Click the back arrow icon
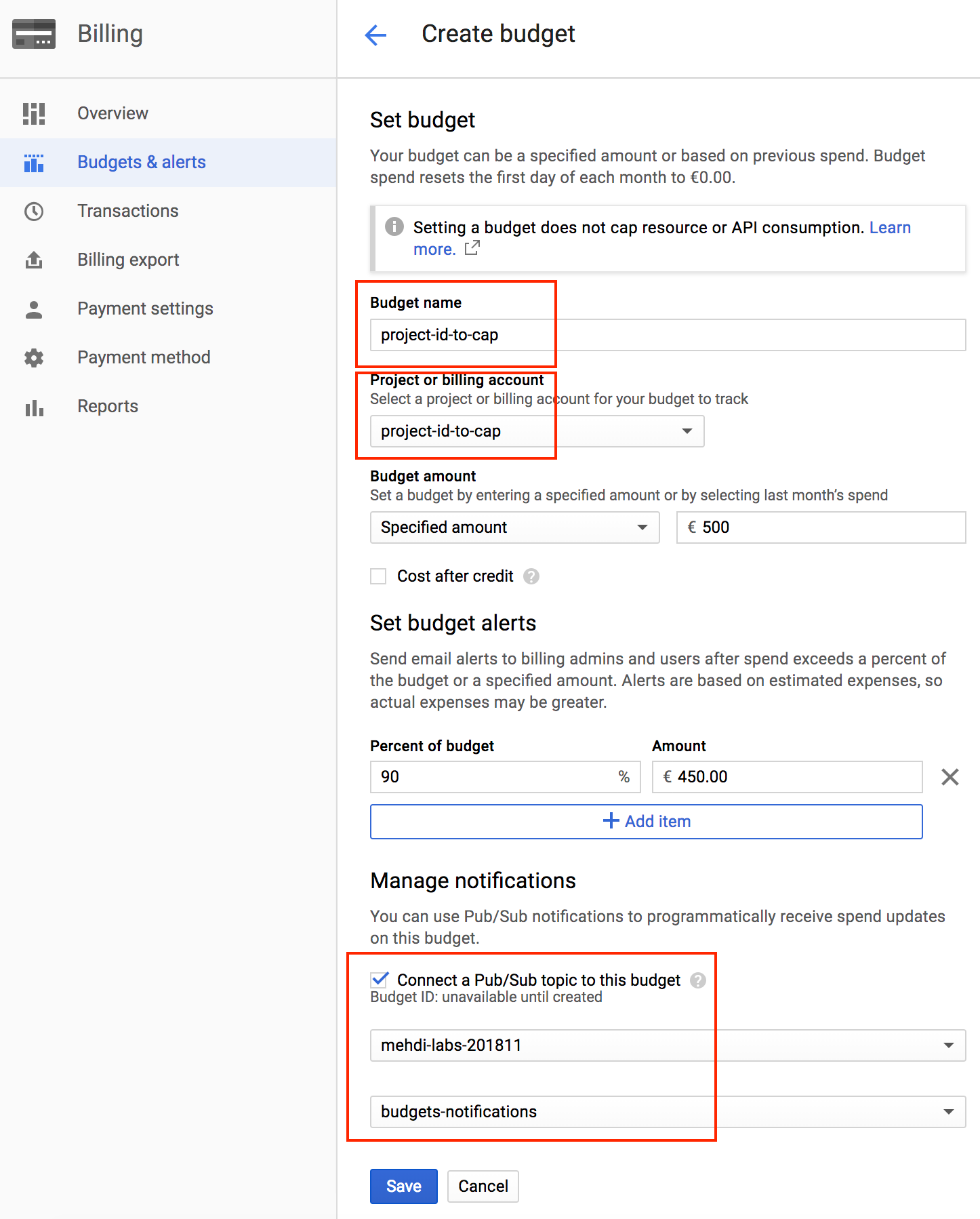 375,35
